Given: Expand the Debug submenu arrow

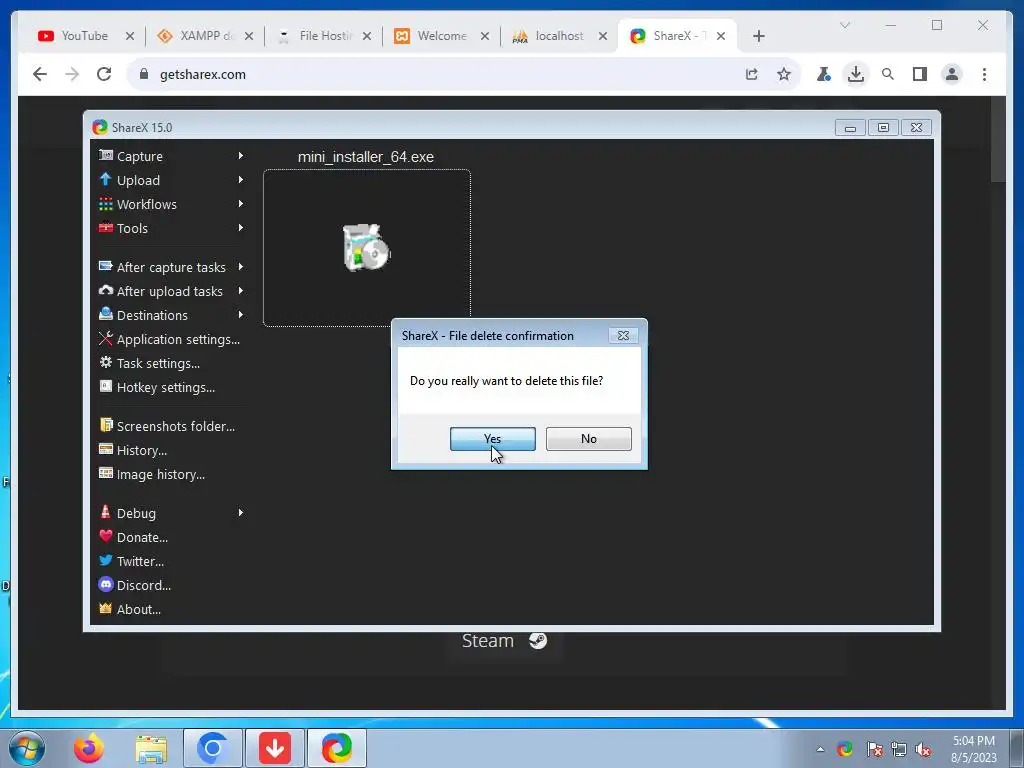Looking at the screenshot, I should [241, 513].
